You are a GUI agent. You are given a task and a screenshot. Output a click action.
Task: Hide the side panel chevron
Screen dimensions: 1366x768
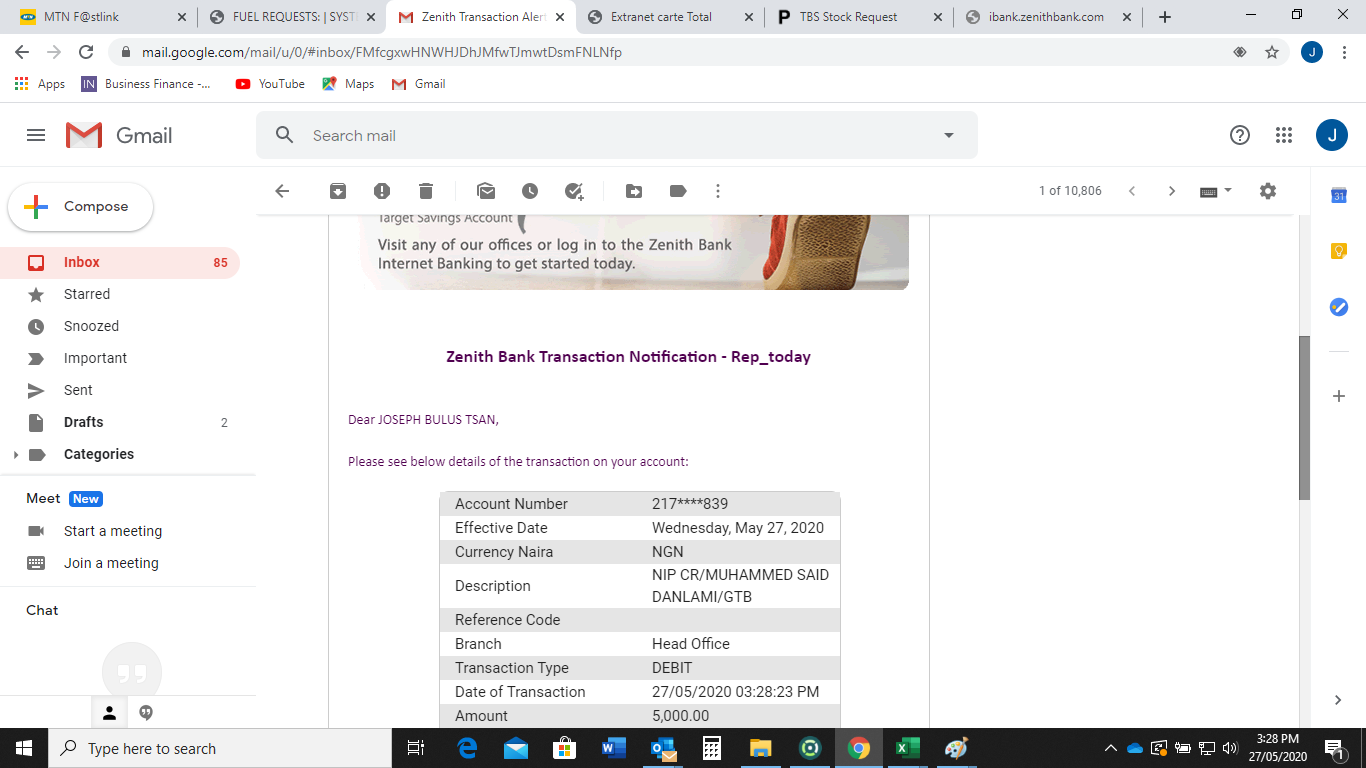pos(1339,700)
